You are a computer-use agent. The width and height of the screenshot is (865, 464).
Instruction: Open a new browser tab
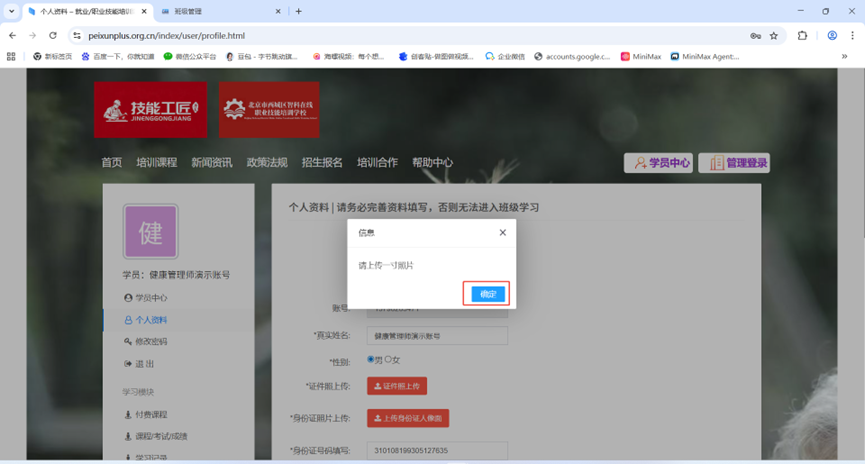click(298, 11)
